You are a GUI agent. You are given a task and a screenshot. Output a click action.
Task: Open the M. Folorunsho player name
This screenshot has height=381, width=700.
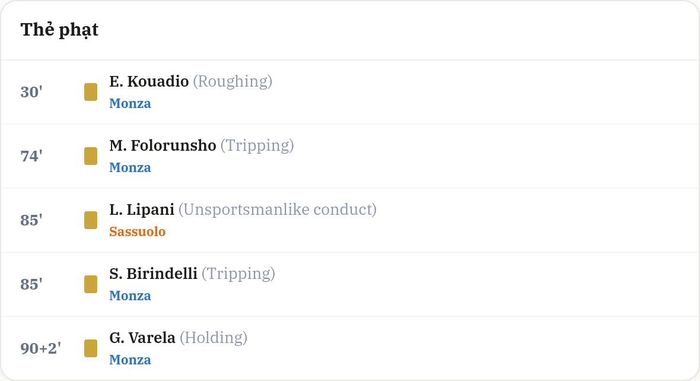click(162, 146)
